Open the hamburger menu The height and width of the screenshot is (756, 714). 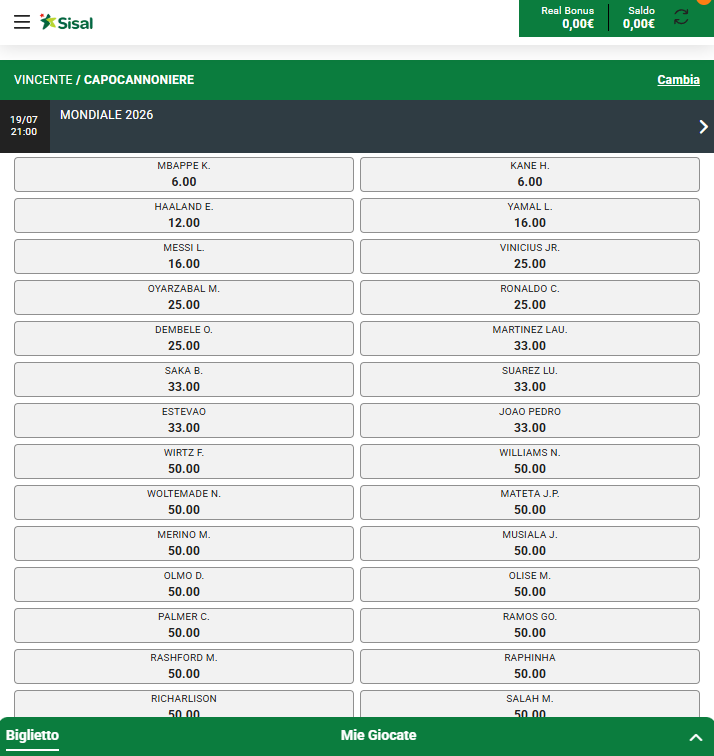tap(22, 22)
